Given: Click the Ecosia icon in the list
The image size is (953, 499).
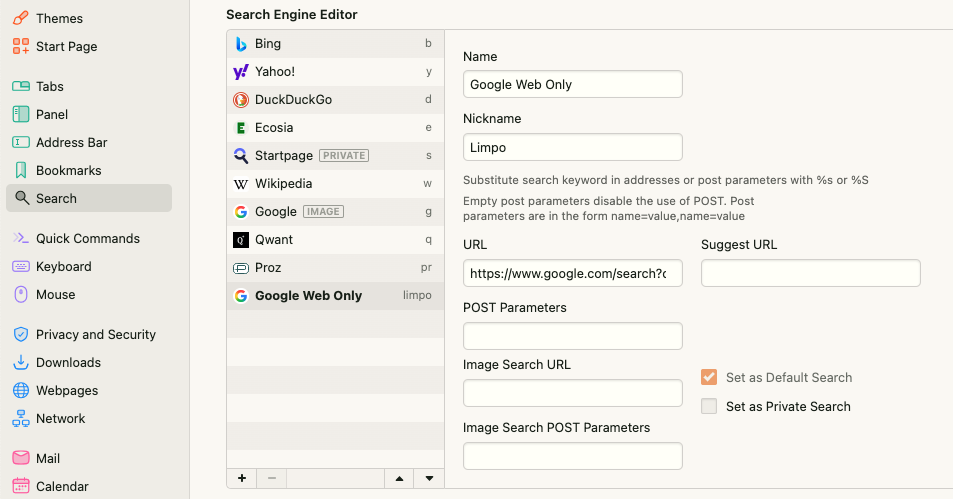Looking at the screenshot, I should tap(241, 128).
